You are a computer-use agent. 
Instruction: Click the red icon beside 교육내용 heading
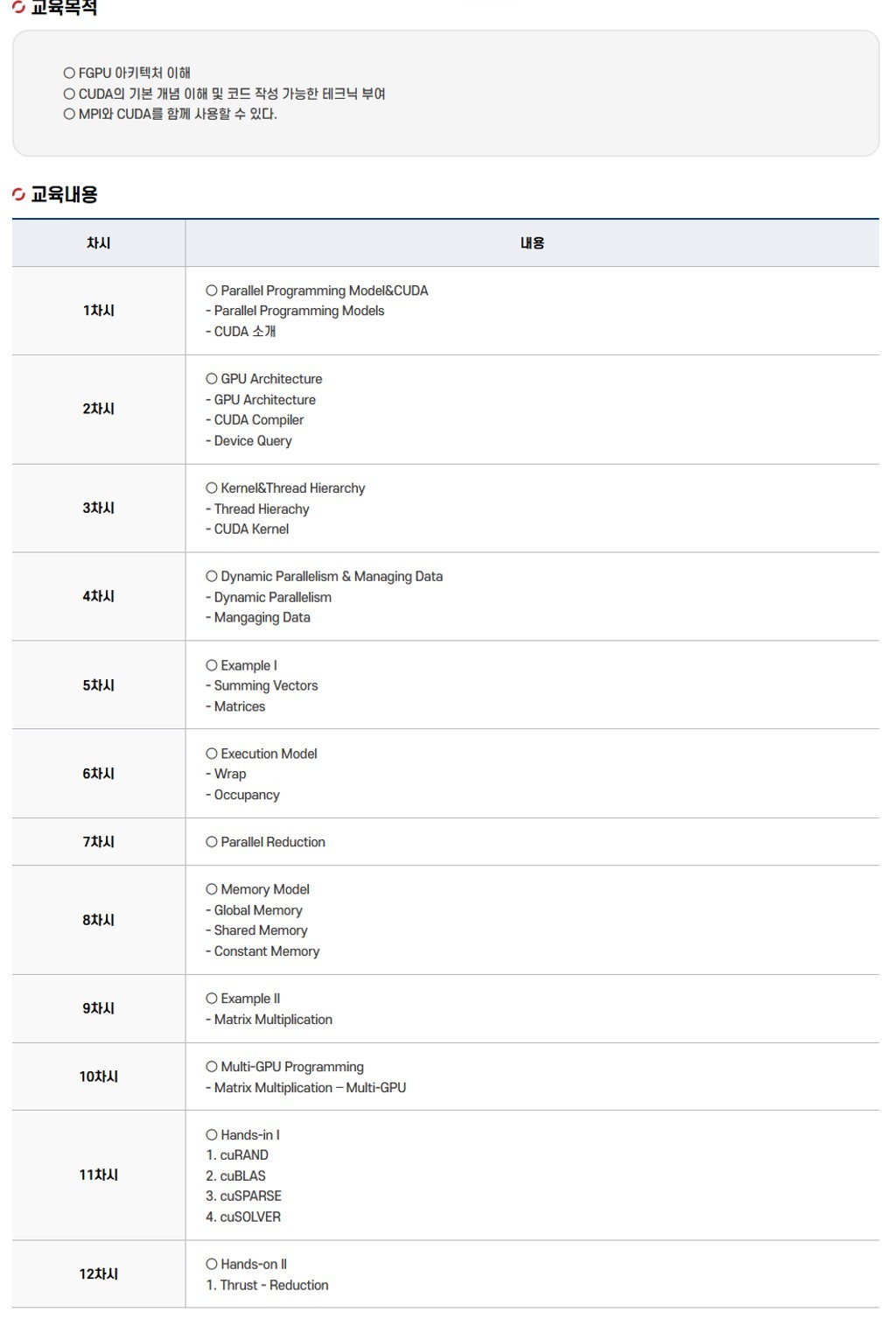tap(19, 194)
